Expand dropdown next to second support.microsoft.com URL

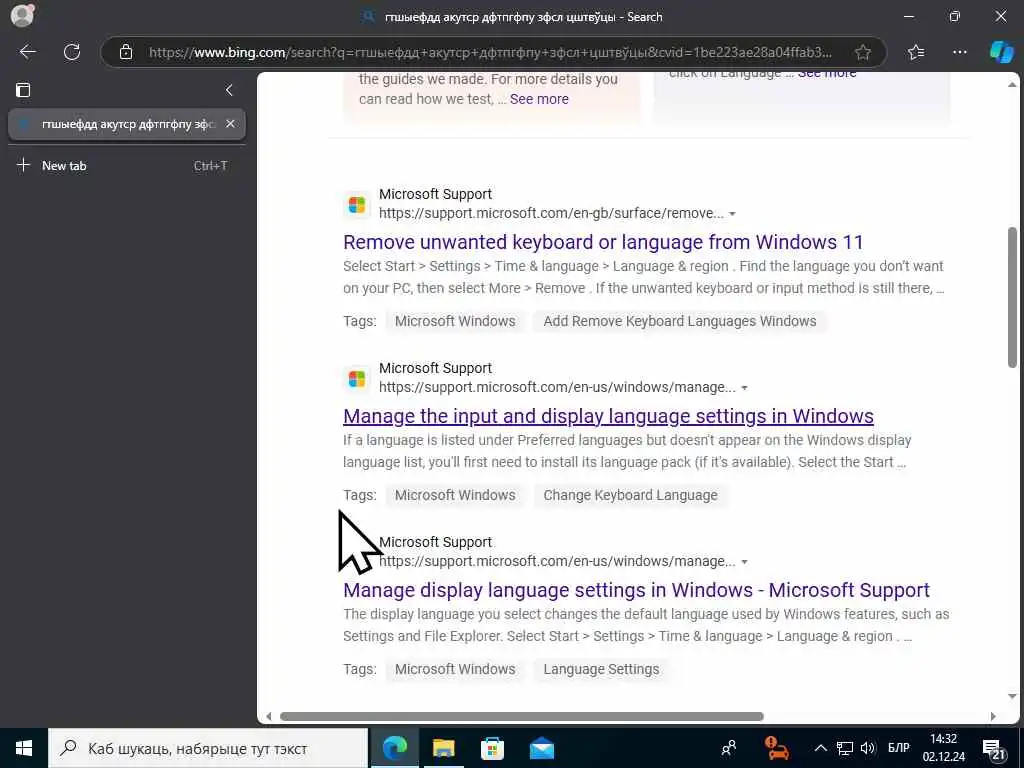[744, 388]
